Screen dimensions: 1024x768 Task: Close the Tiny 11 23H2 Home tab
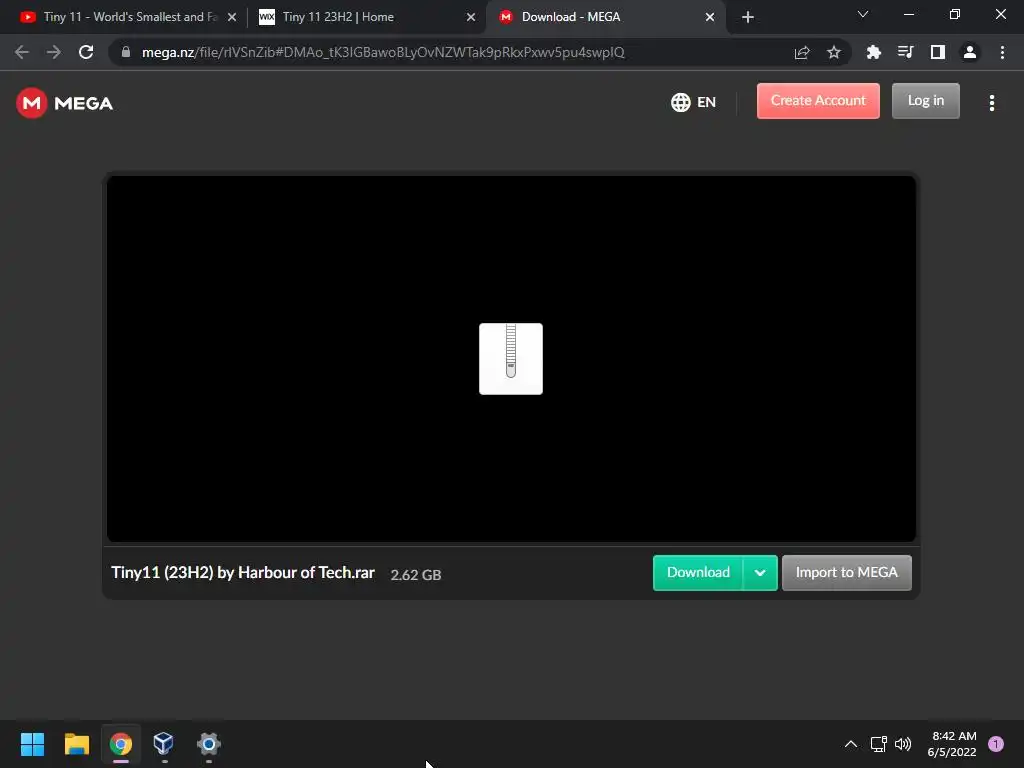471,17
